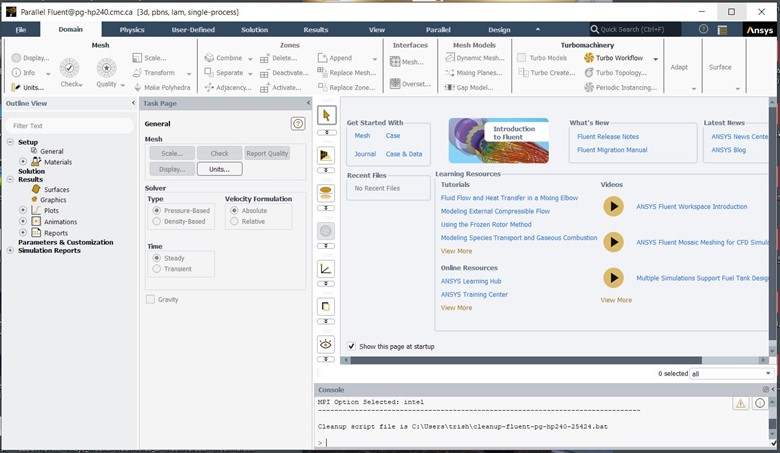Open the ANSYS Learning Hub link

click(471, 281)
